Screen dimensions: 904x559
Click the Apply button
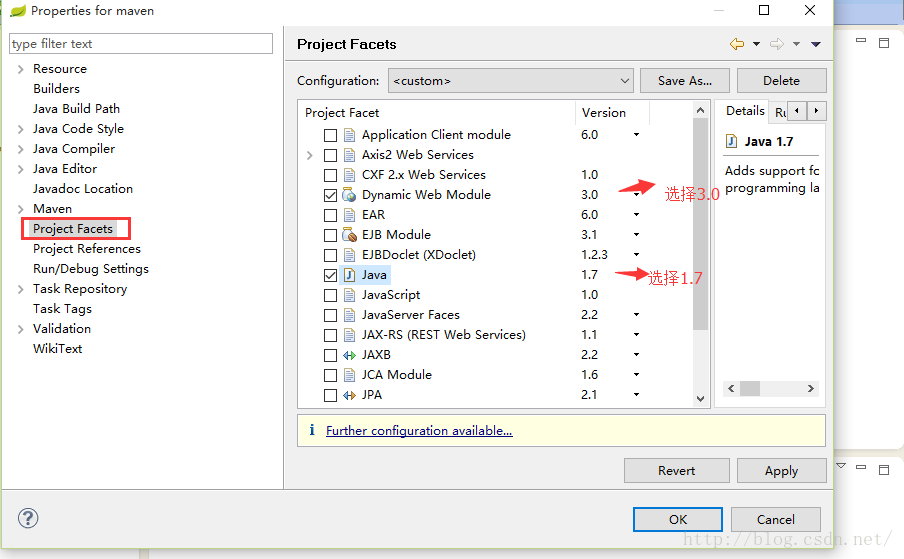click(x=781, y=471)
